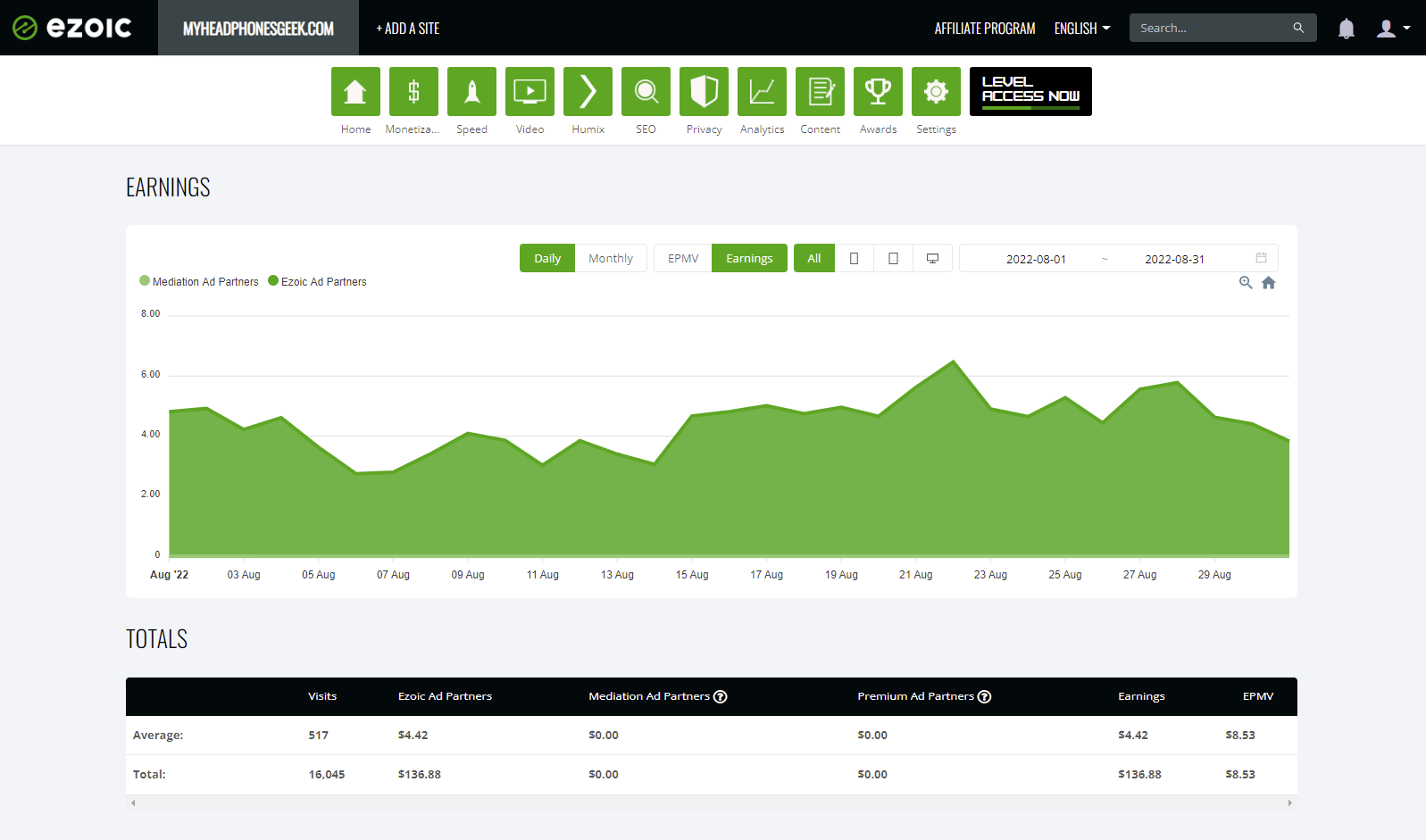Open the Monetization dollar icon
The image size is (1426, 840).
click(x=413, y=91)
